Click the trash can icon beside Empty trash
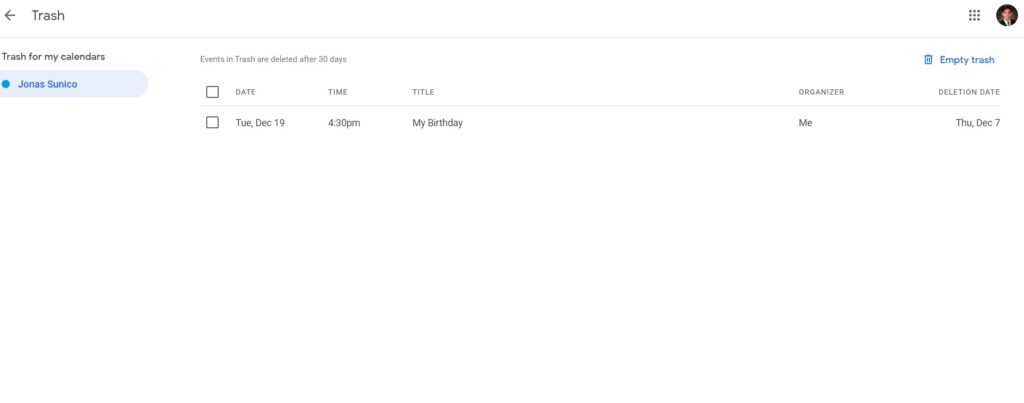 coord(928,59)
